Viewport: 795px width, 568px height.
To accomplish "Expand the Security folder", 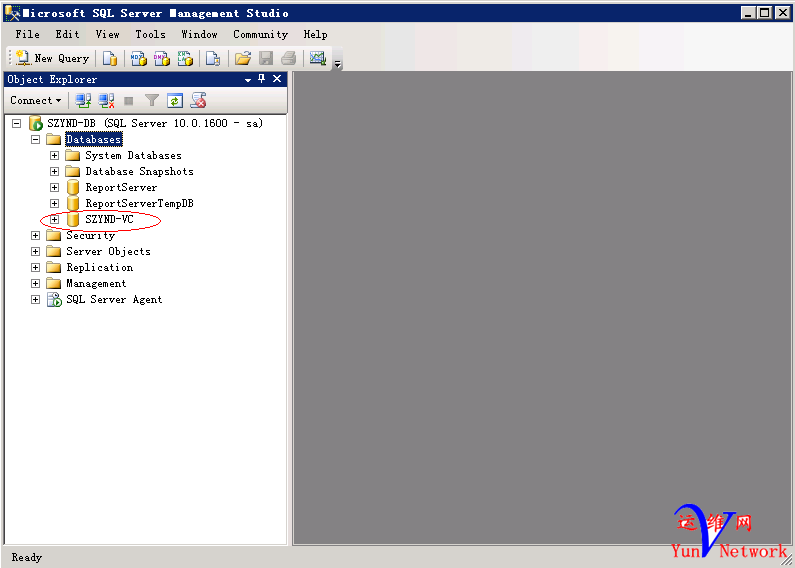I will click(35, 235).
